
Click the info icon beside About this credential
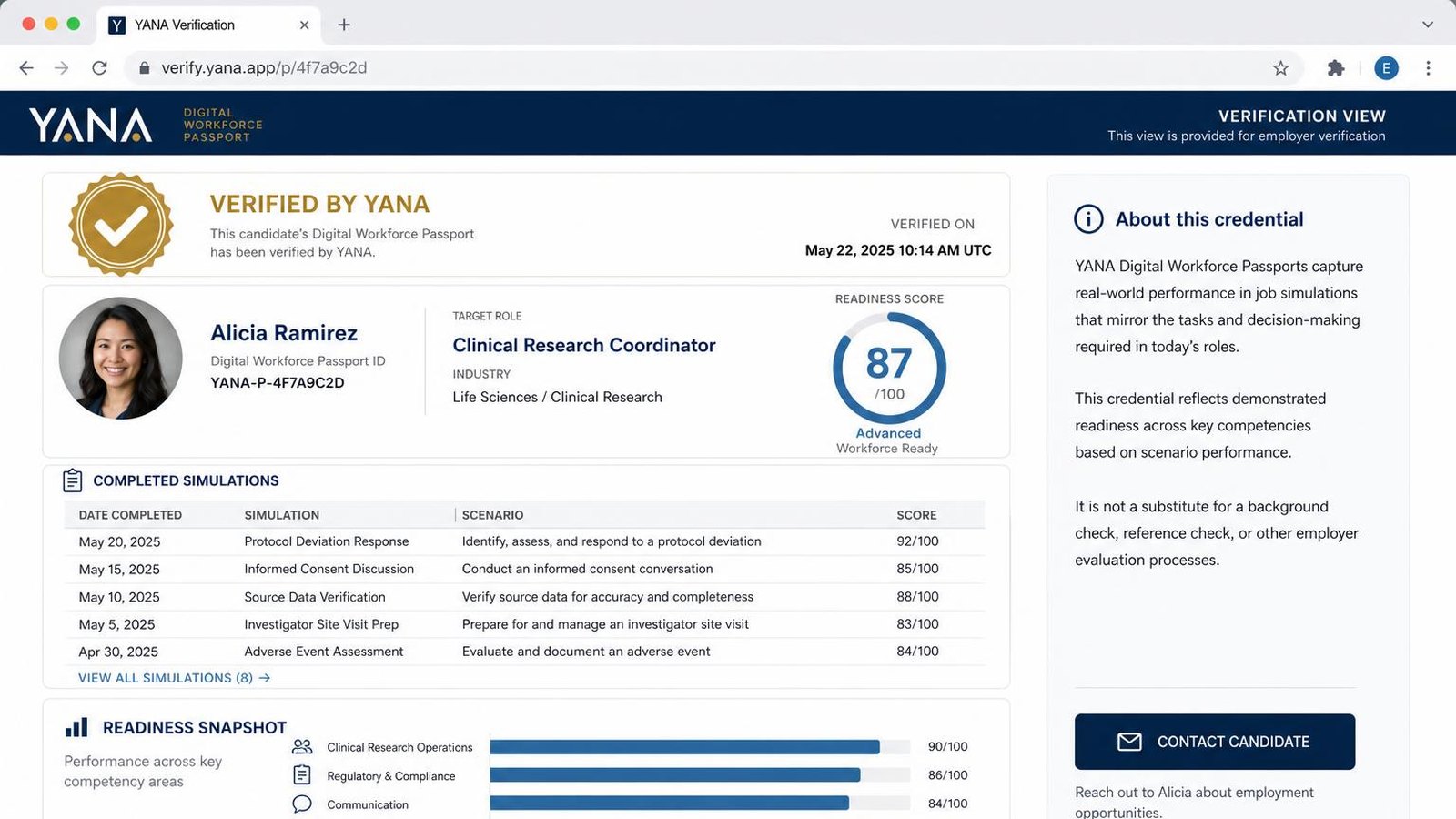click(x=1088, y=219)
